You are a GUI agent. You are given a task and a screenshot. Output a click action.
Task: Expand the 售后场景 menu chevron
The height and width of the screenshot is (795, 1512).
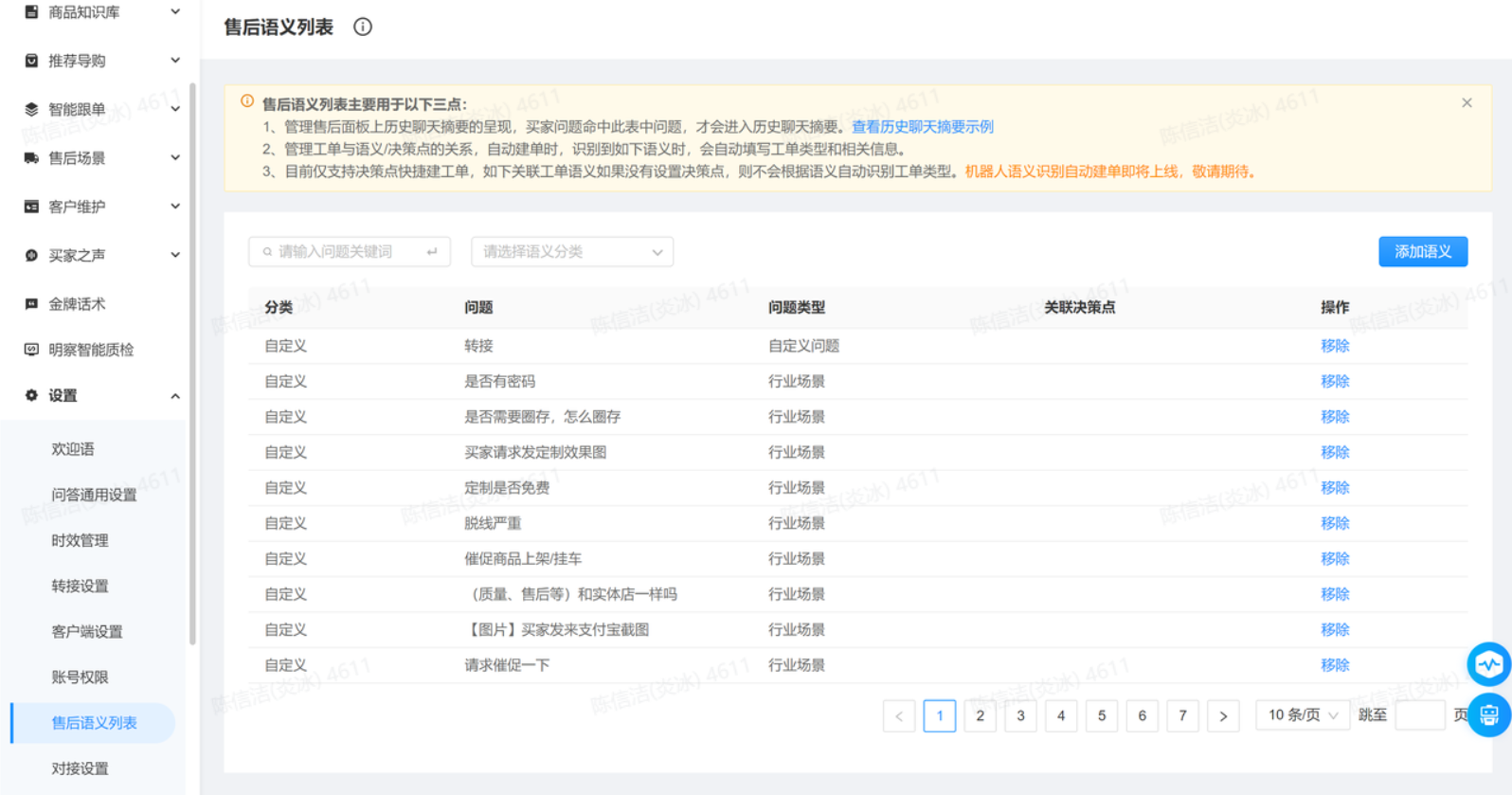point(175,157)
